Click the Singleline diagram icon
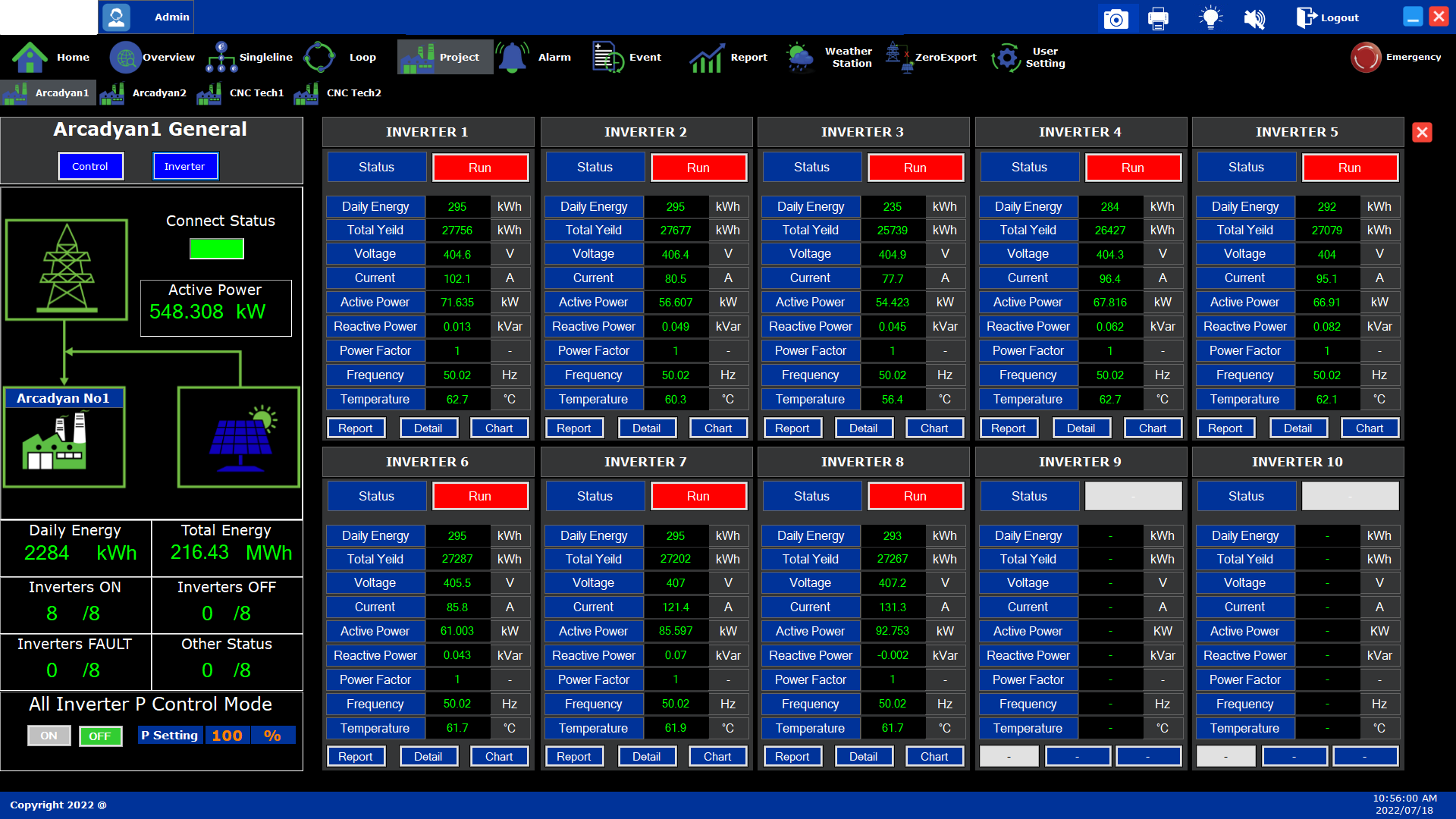 (221, 57)
